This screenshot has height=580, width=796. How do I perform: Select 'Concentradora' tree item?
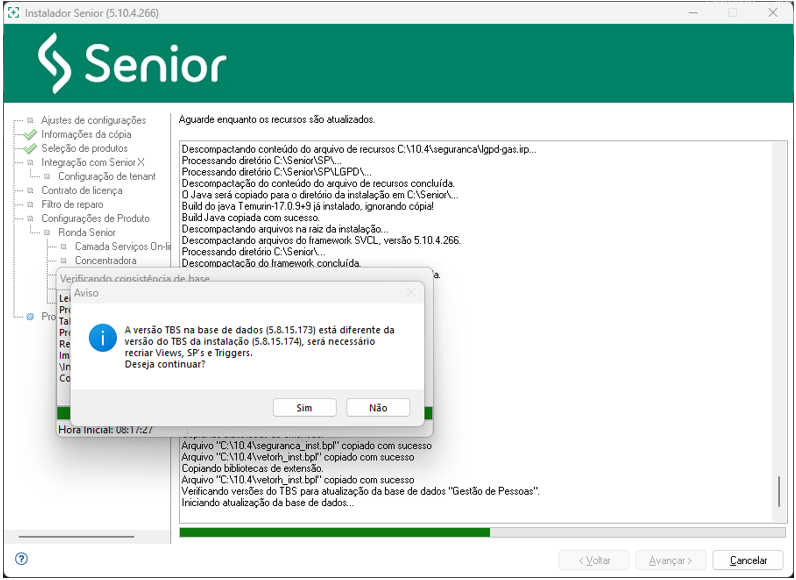click(106, 260)
